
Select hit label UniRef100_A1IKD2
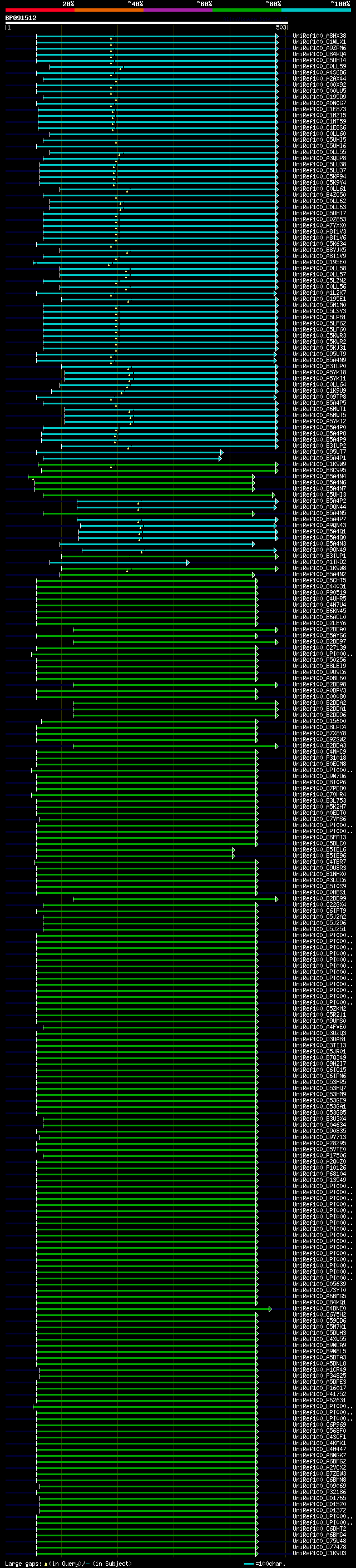(x=319, y=562)
